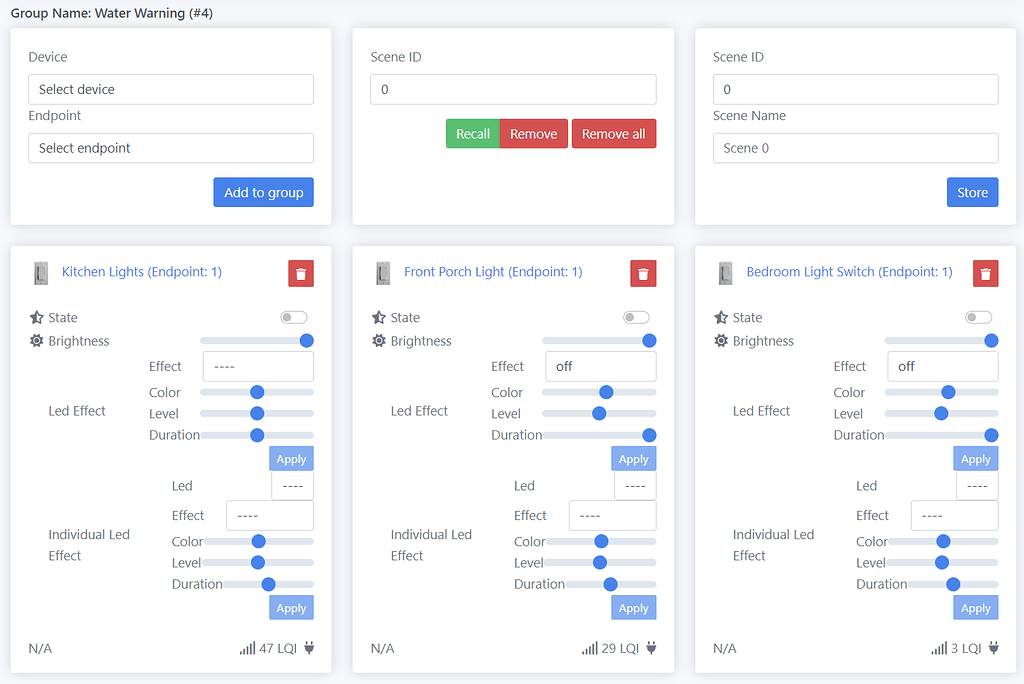Focus the Scene Name input field
Screen dimensions: 1024x684
pos(855,148)
